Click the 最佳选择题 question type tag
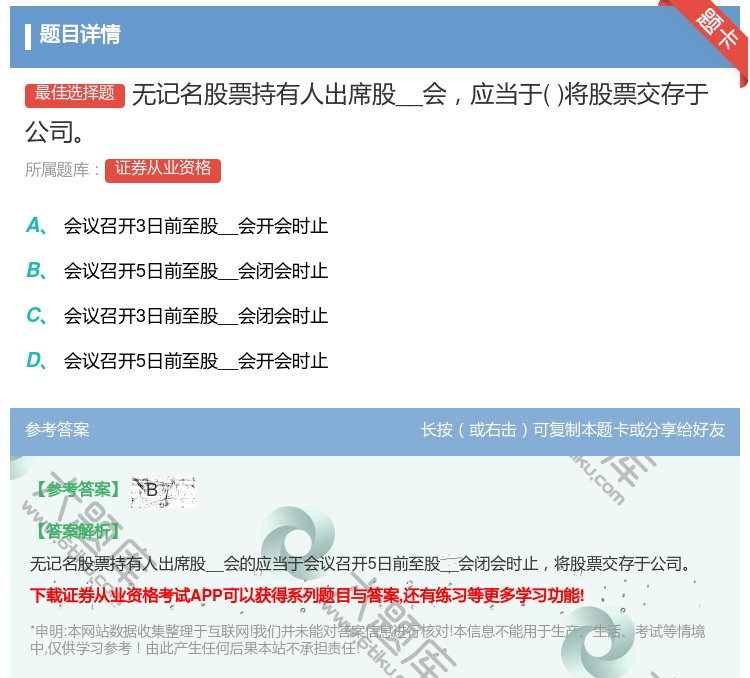 coord(75,94)
